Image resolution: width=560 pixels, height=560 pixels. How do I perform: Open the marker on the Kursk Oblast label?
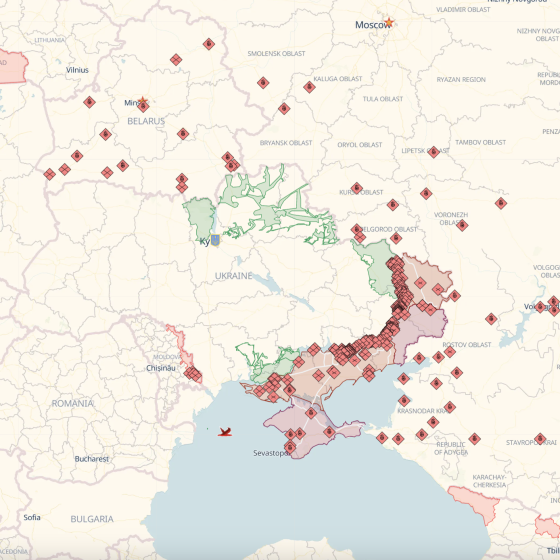pyautogui.click(x=356, y=188)
